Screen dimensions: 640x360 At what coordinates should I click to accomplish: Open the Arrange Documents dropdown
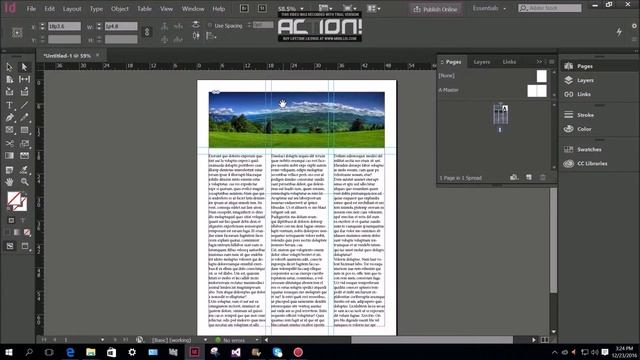coord(373,9)
